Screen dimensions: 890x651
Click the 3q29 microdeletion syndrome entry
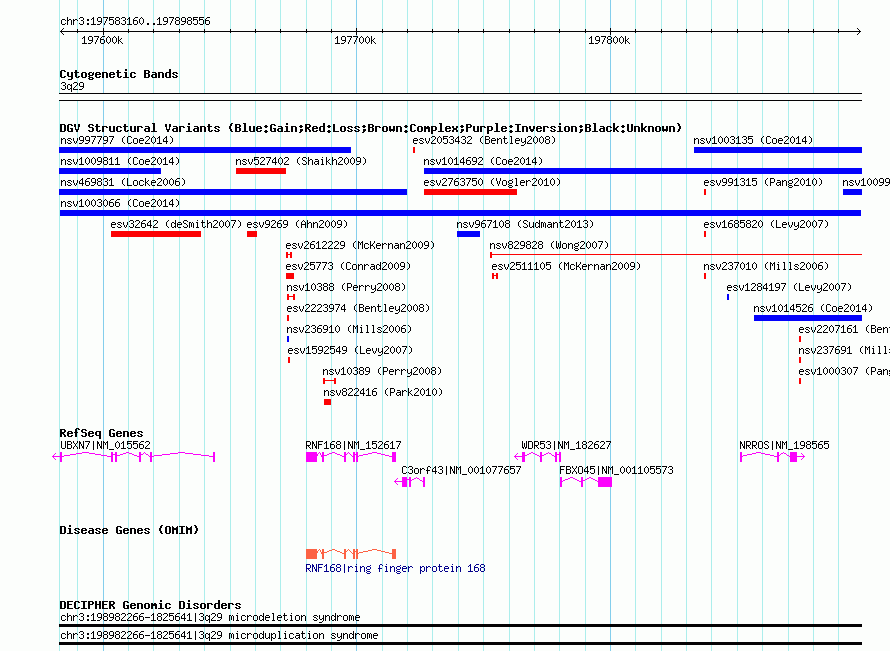click(x=210, y=618)
